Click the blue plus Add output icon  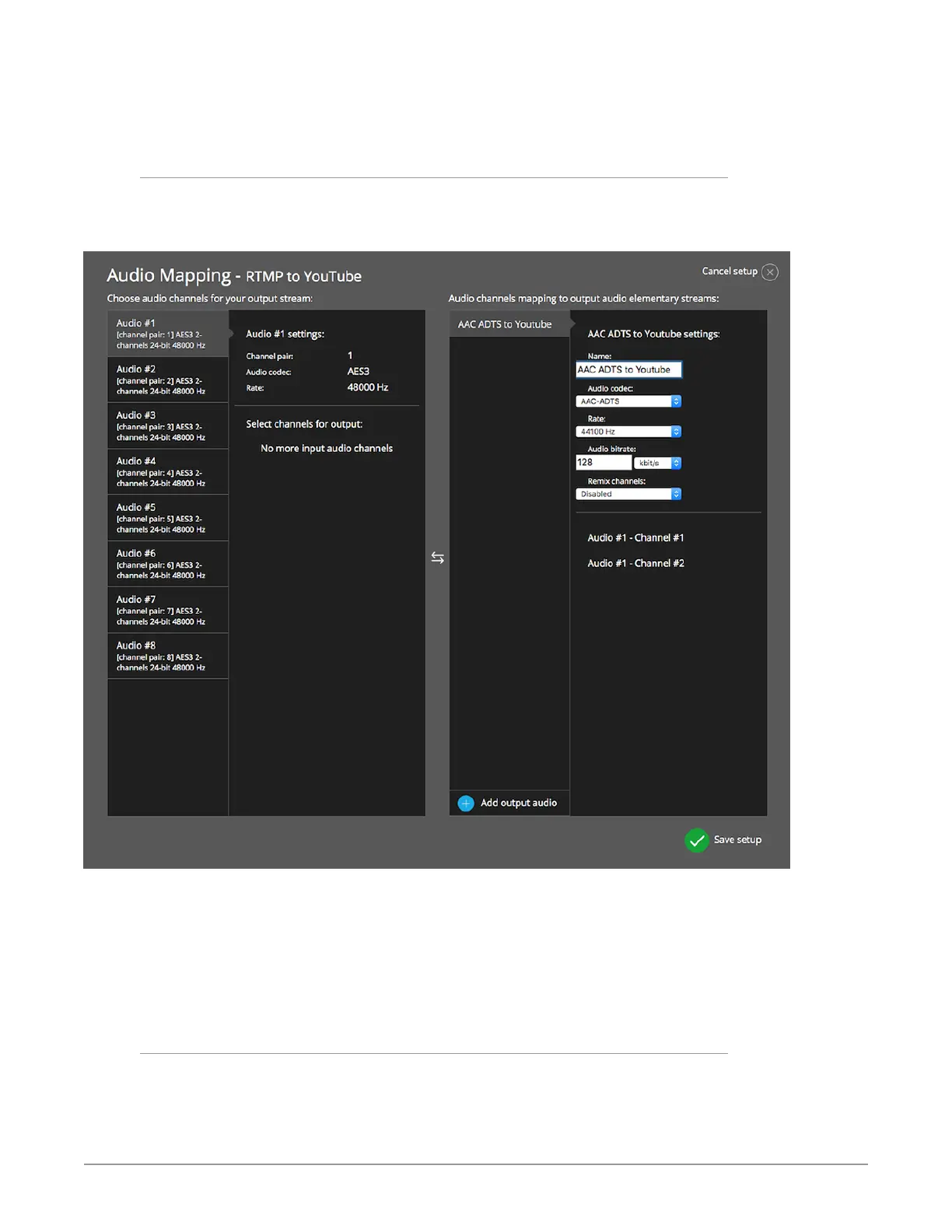466,803
